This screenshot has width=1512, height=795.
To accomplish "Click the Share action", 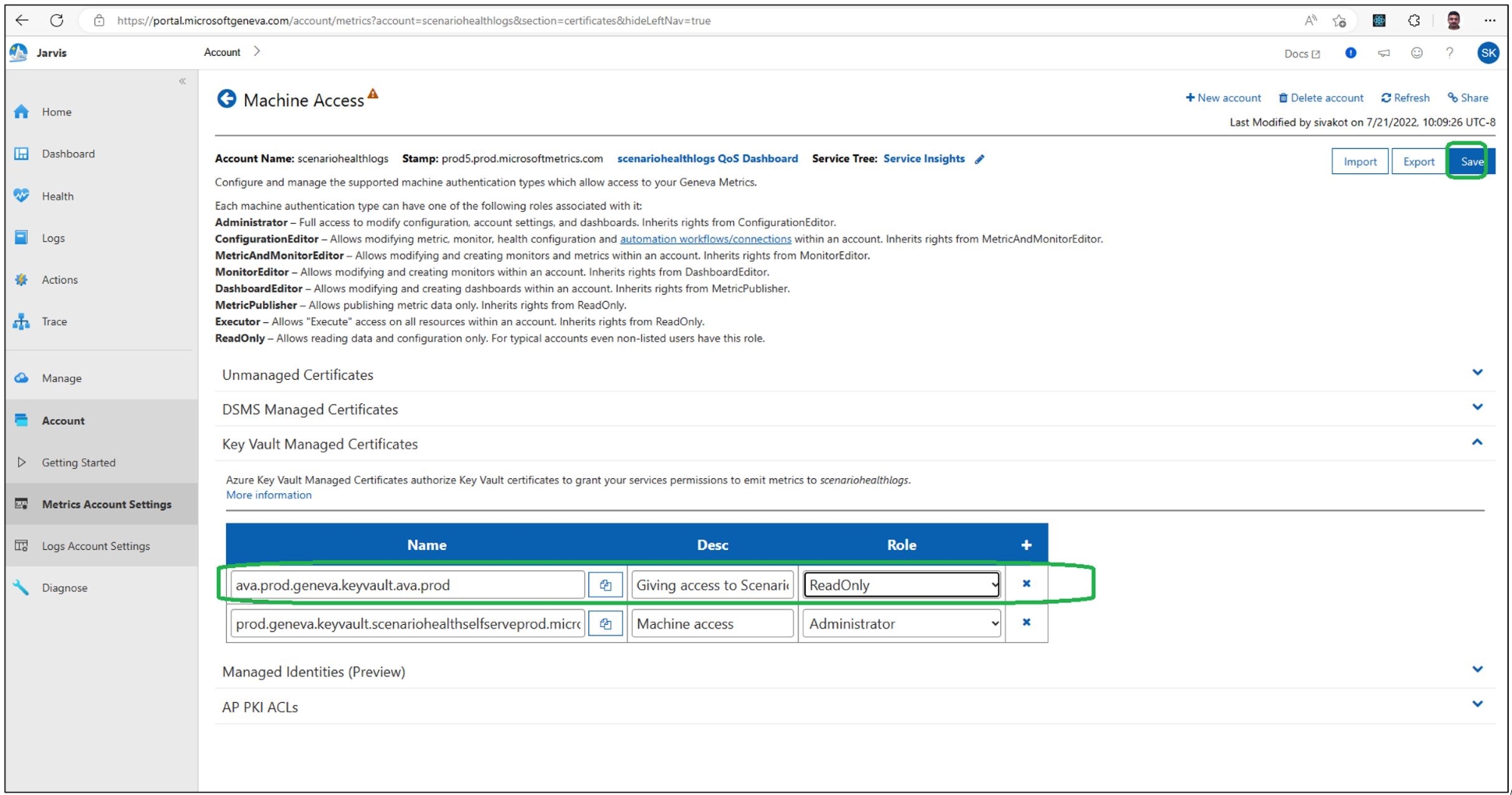I will point(1467,98).
